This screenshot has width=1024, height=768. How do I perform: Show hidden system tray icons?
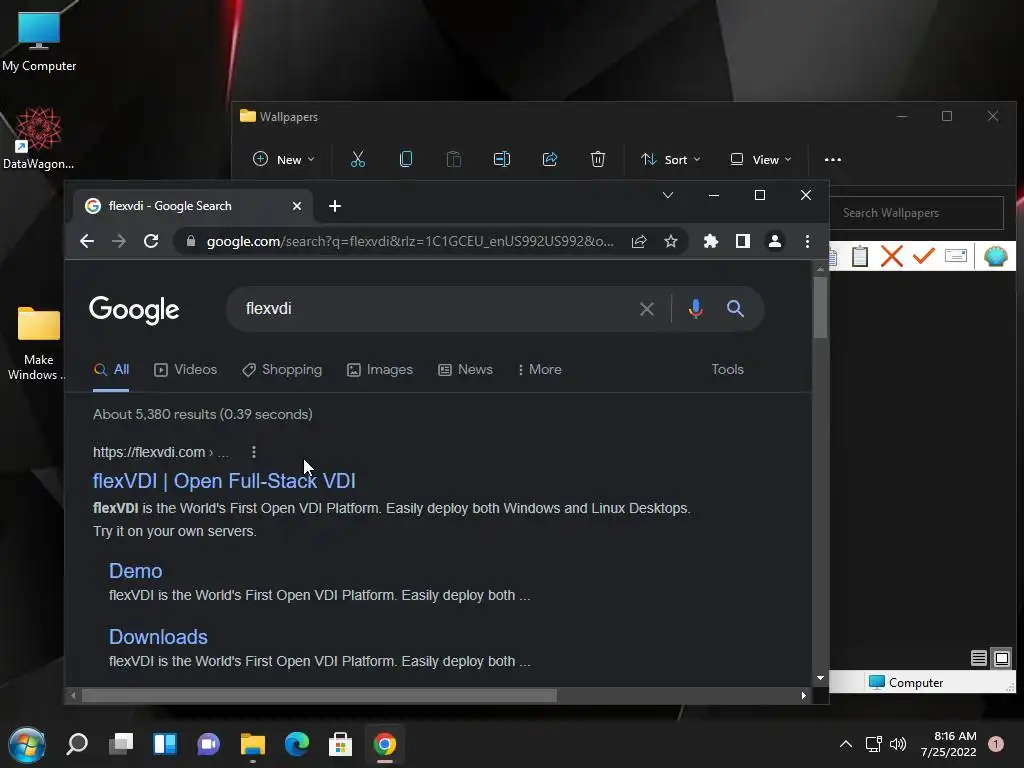point(845,744)
